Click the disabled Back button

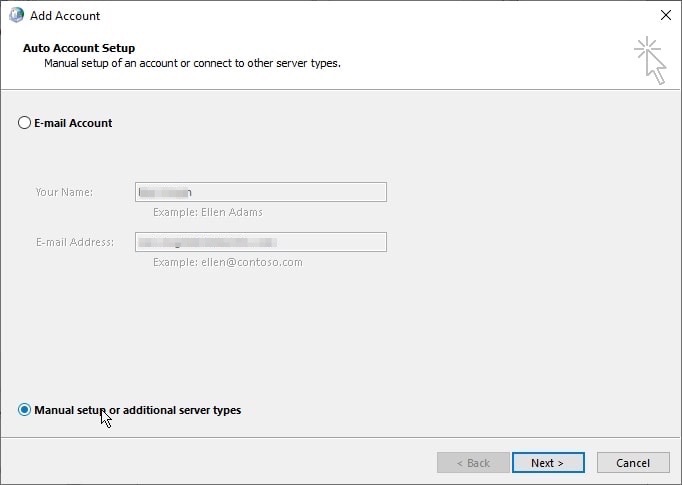pyautogui.click(x=473, y=462)
